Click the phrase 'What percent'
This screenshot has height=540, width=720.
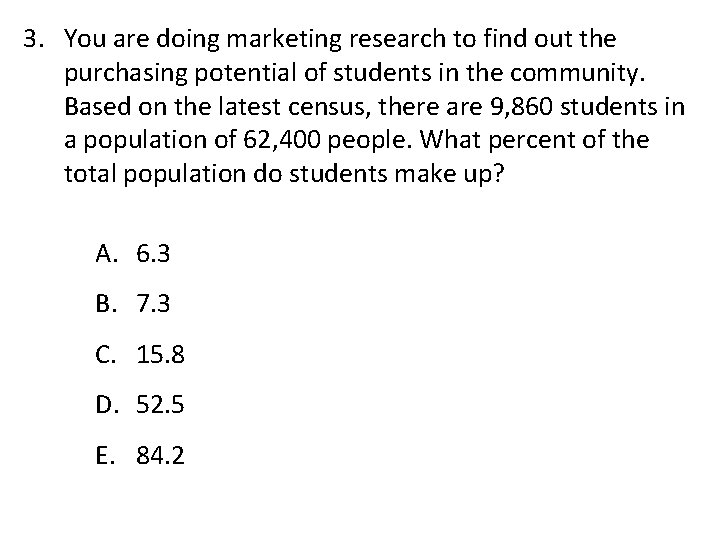click(495, 141)
